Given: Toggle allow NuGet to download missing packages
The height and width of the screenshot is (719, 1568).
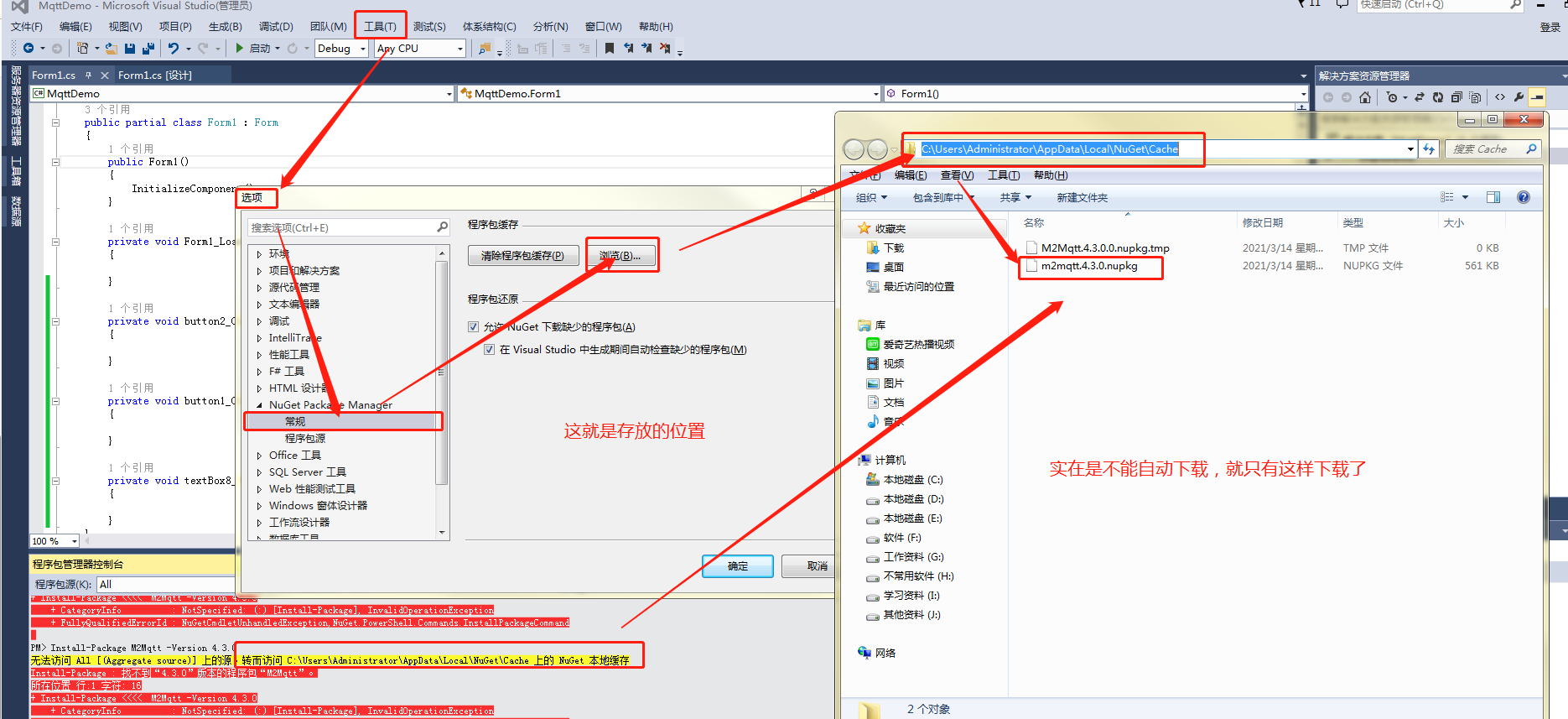Looking at the screenshot, I should pyautogui.click(x=474, y=327).
